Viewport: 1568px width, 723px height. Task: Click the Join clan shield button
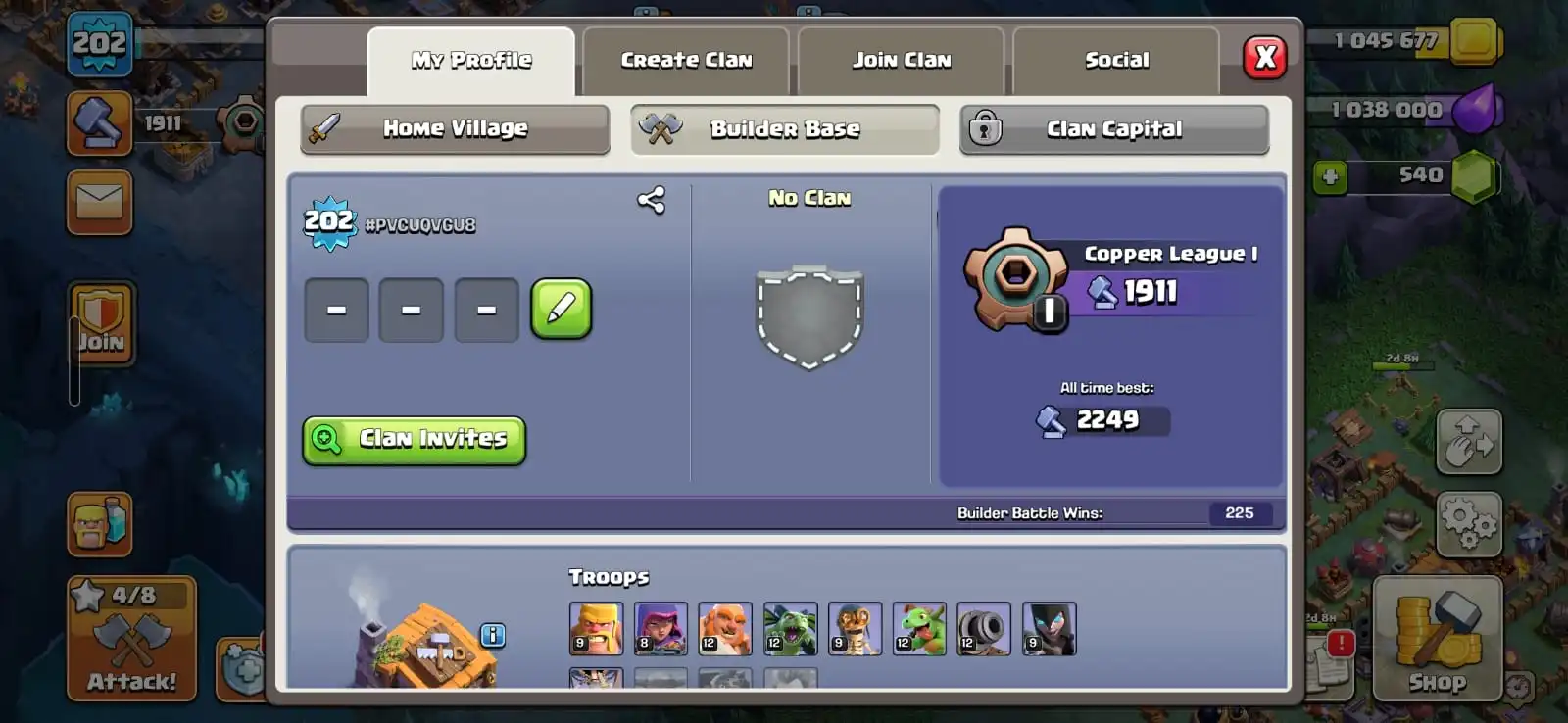coord(102,323)
